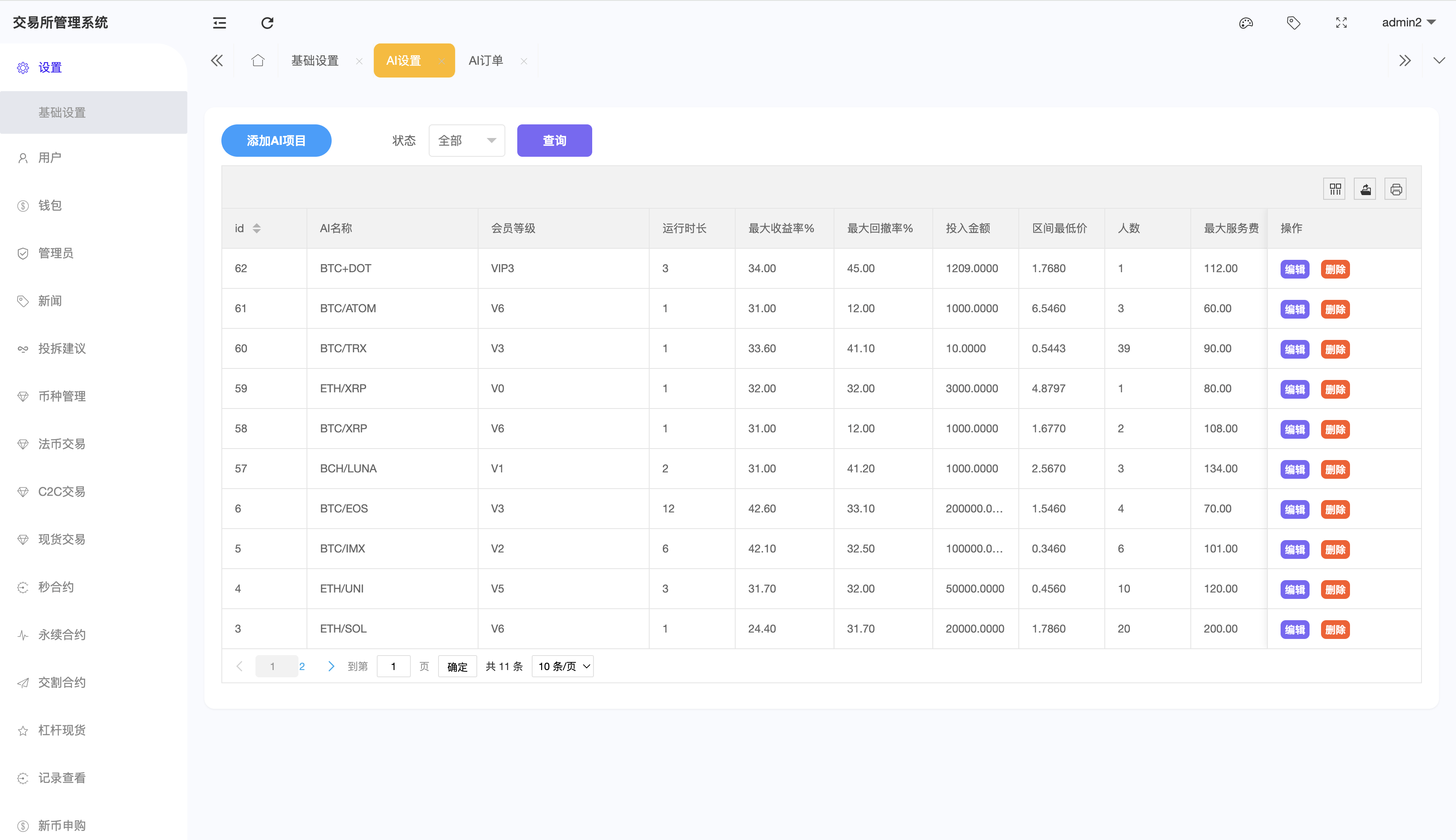This screenshot has width=1456, height=840.
Task: Sort table by id column
Action: (x=257, y=228)
